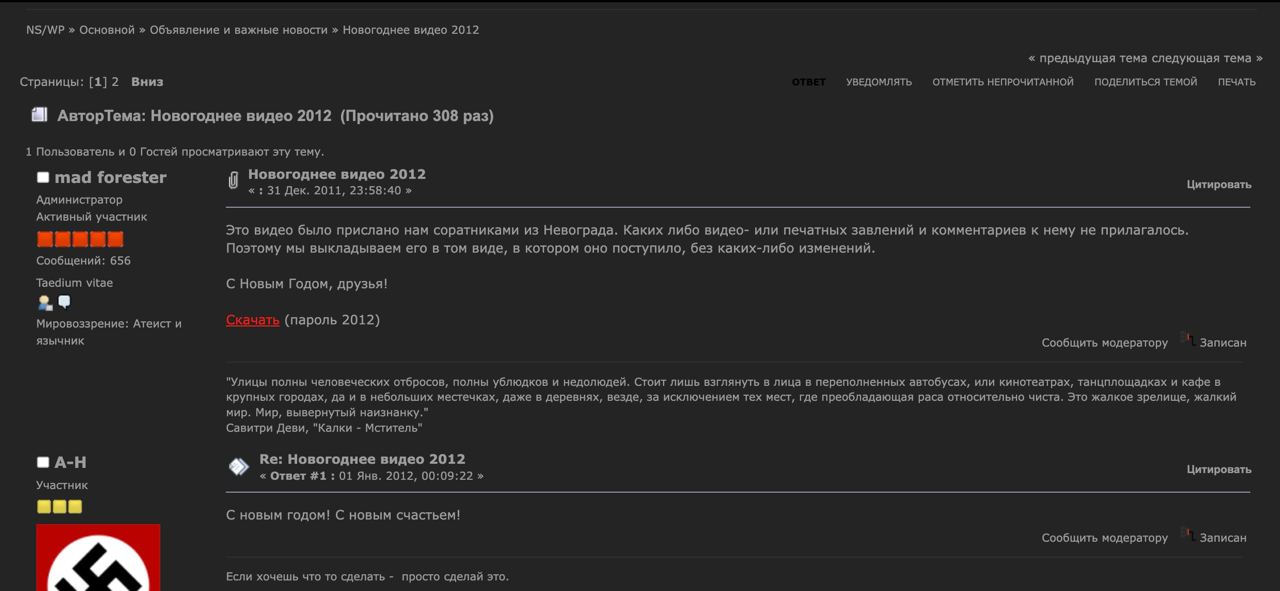
Task: Select УВЕДОМЛЯТЬ in the topic menu
Action: (878, 82)
